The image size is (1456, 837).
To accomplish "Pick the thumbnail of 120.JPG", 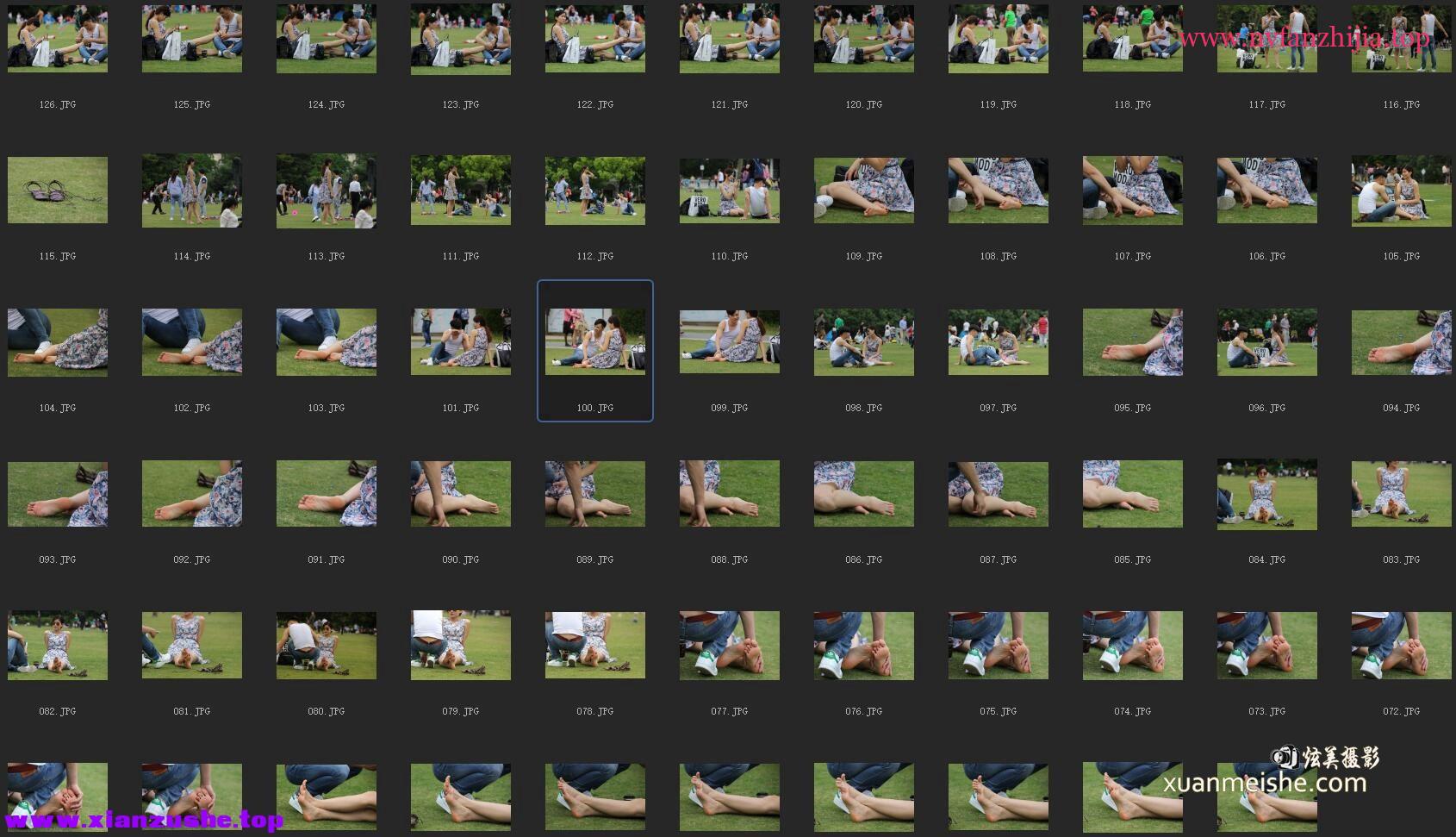I will coord(864,38).
